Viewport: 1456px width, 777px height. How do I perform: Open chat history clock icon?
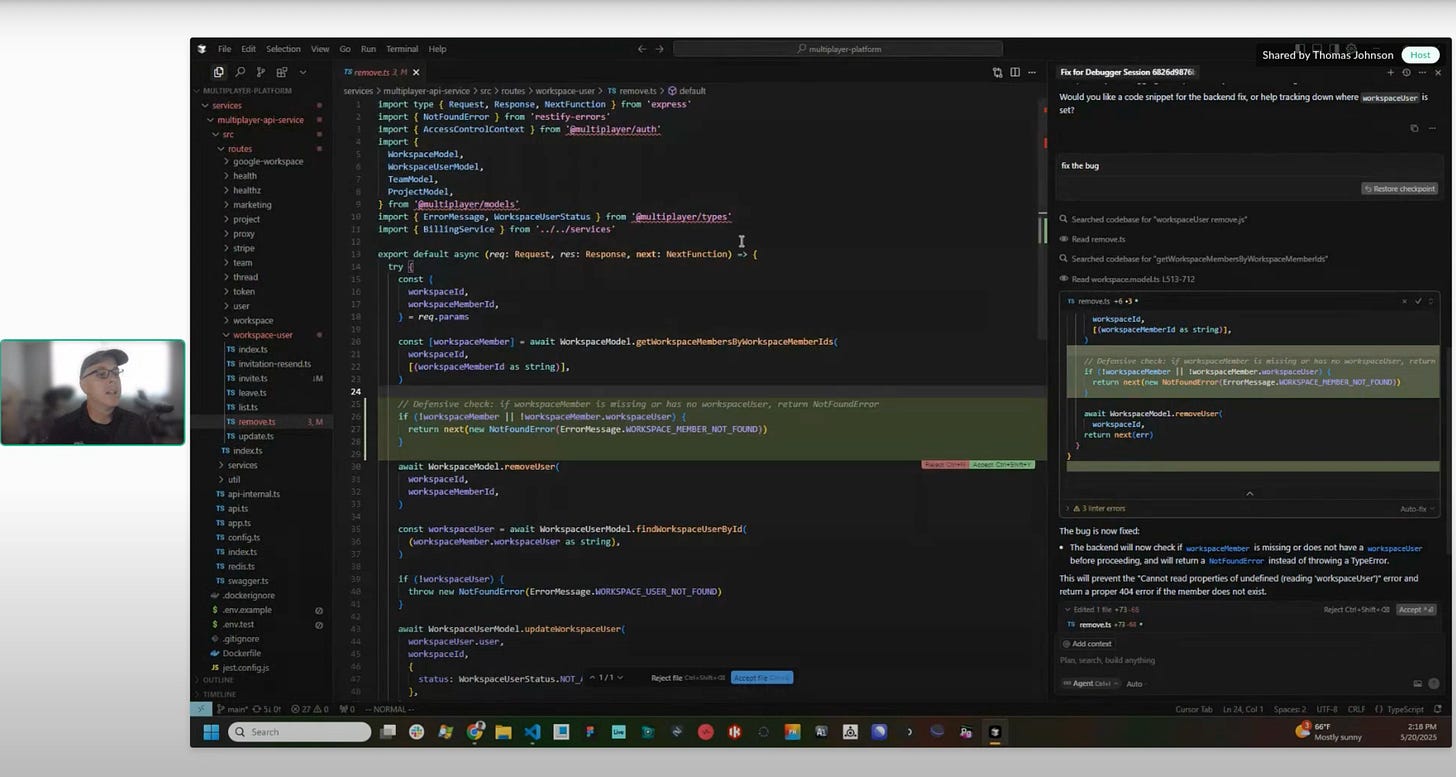(x=1406, y=72)
